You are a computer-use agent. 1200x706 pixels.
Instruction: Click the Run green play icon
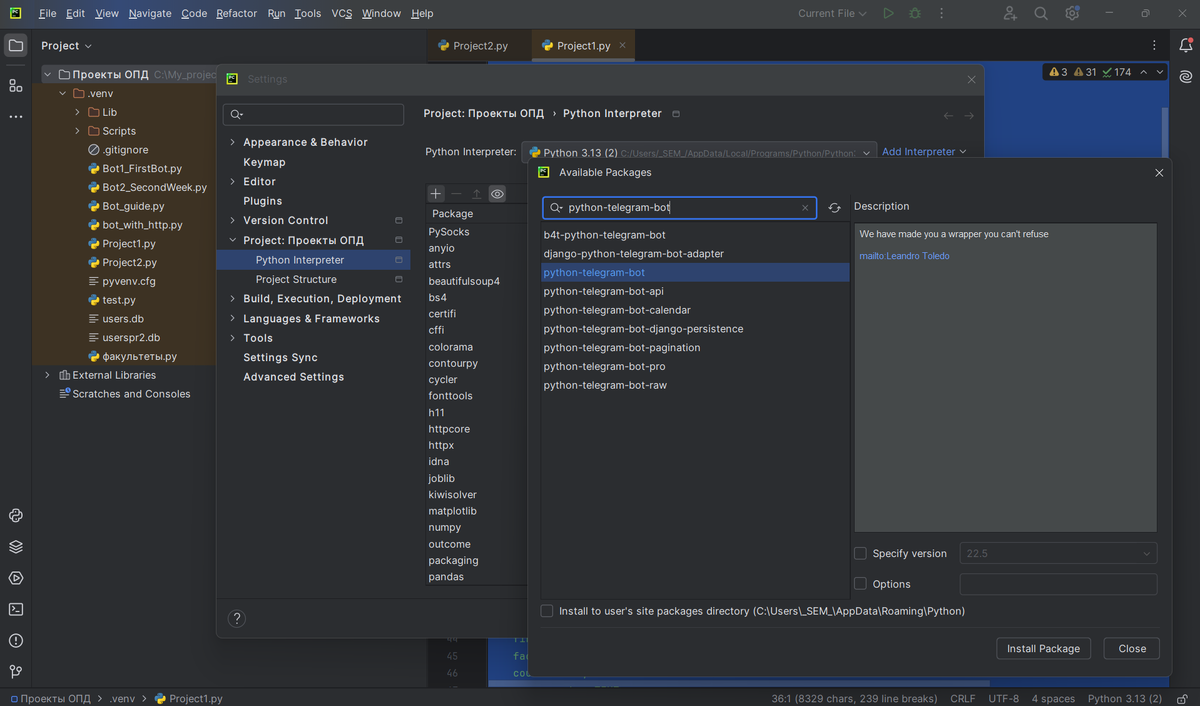[888, 13]
